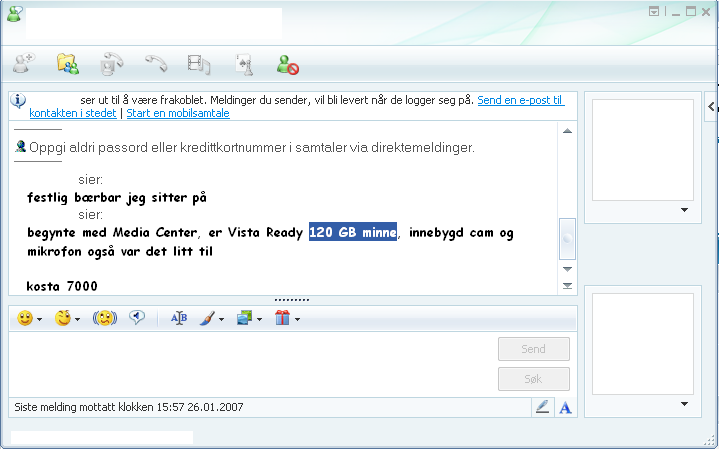Click 'Siste melding mottatt klokken 15:57' status
This screenshot has height=449, width=719.
coord(128,407)
